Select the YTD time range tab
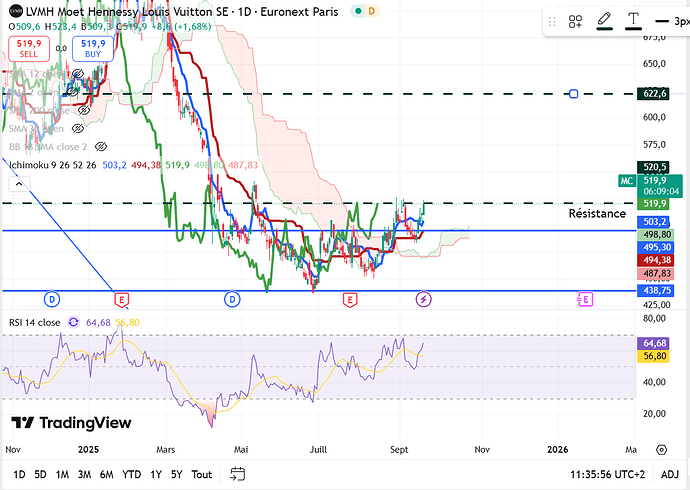Screen dimensions: 690x490 (131, 474)
